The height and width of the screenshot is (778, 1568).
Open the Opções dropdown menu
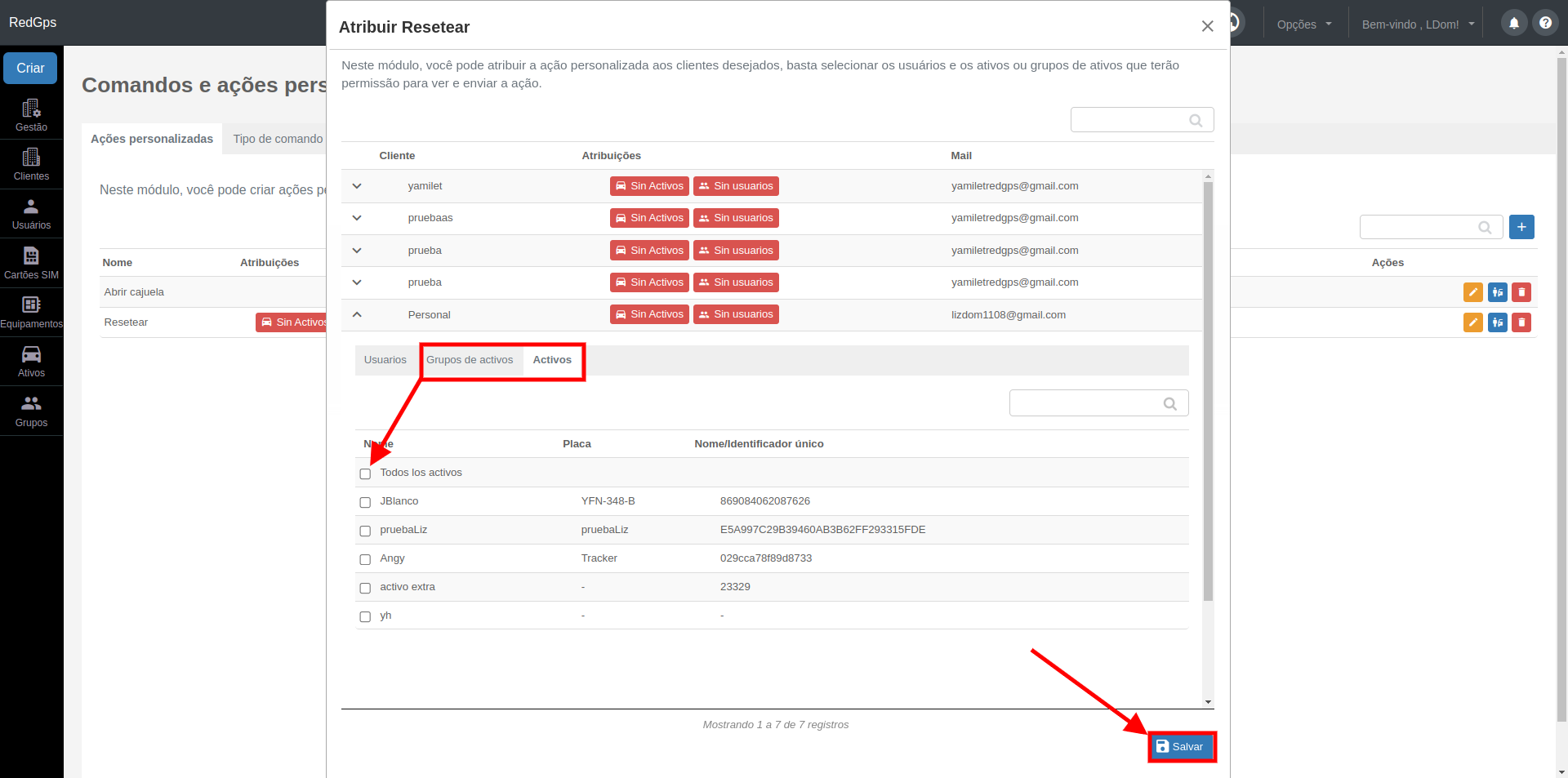point(1304,24)
